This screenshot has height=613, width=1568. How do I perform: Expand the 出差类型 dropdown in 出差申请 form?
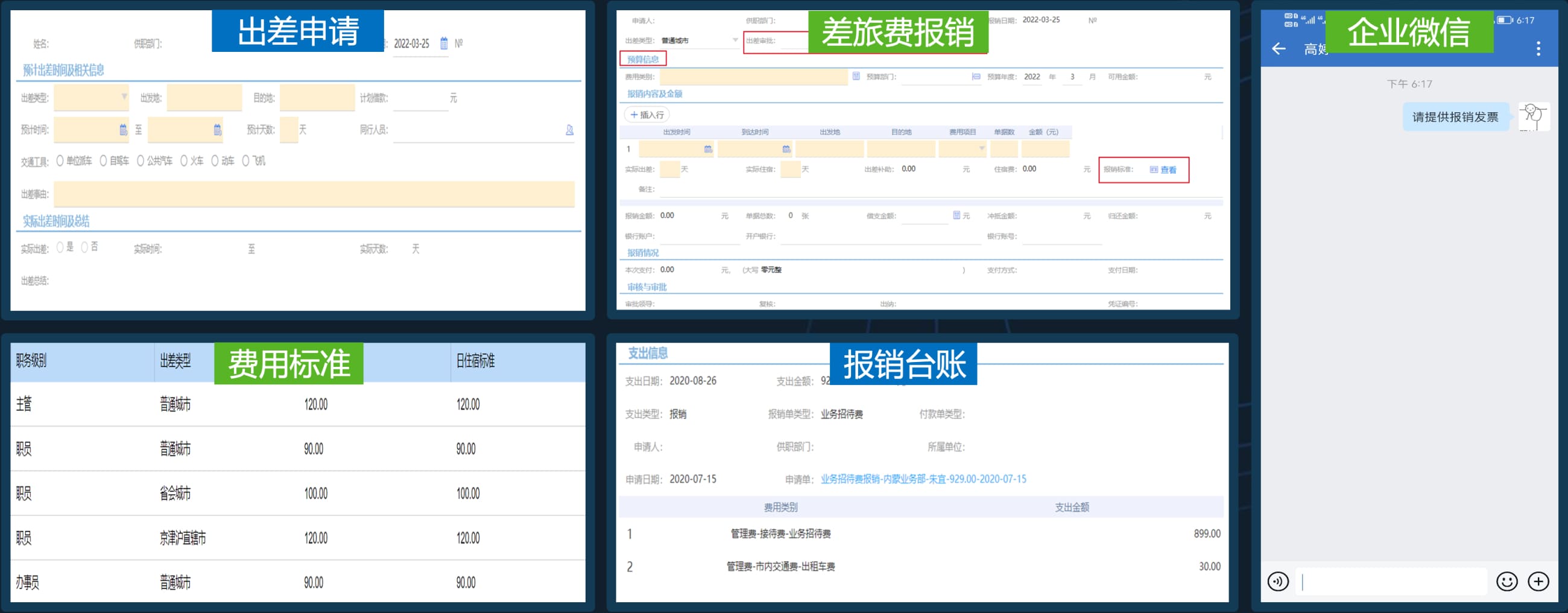pyautogui.click(x=124, y=97)
